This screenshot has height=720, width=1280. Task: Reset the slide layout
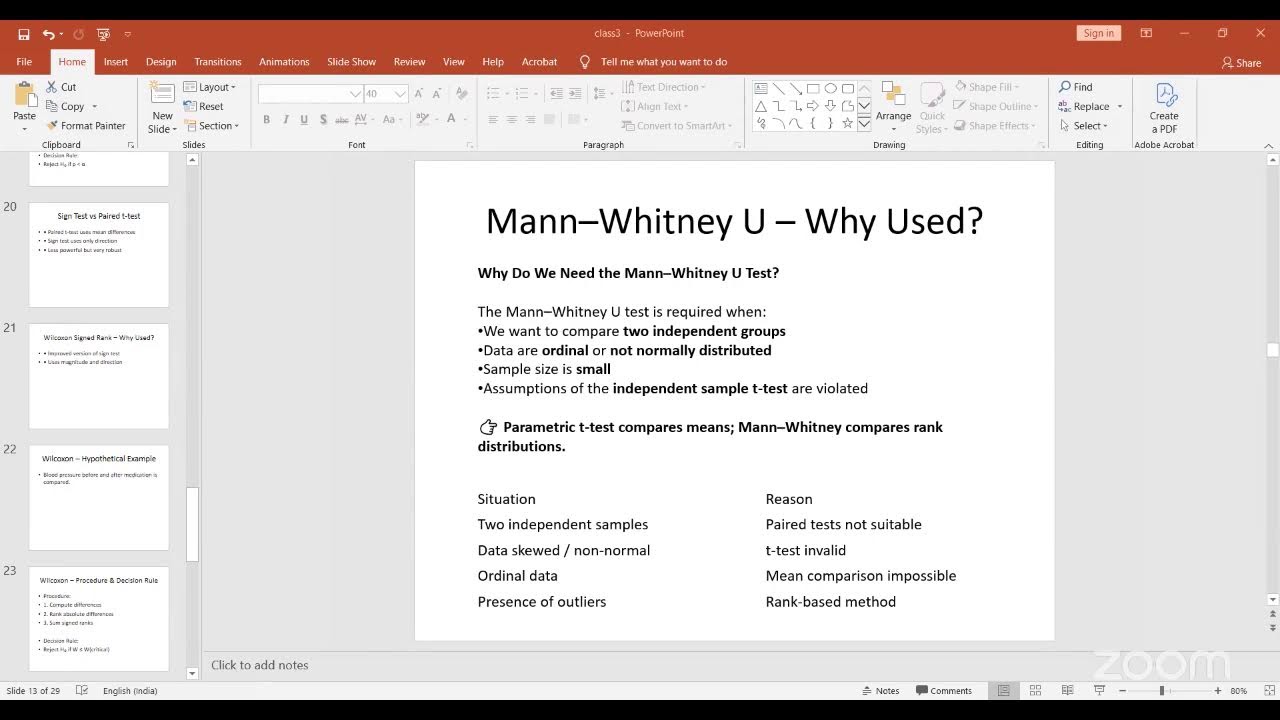203,106
